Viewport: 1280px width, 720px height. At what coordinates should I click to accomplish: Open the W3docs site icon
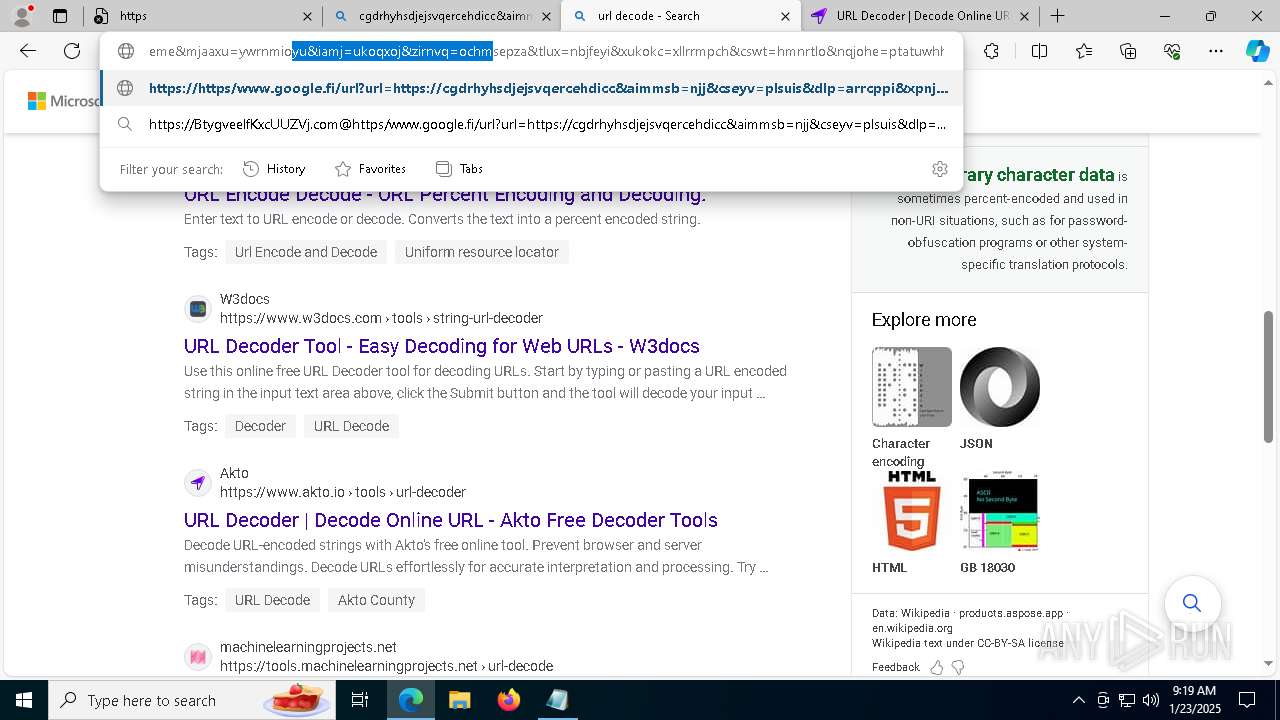coord(198,309)
